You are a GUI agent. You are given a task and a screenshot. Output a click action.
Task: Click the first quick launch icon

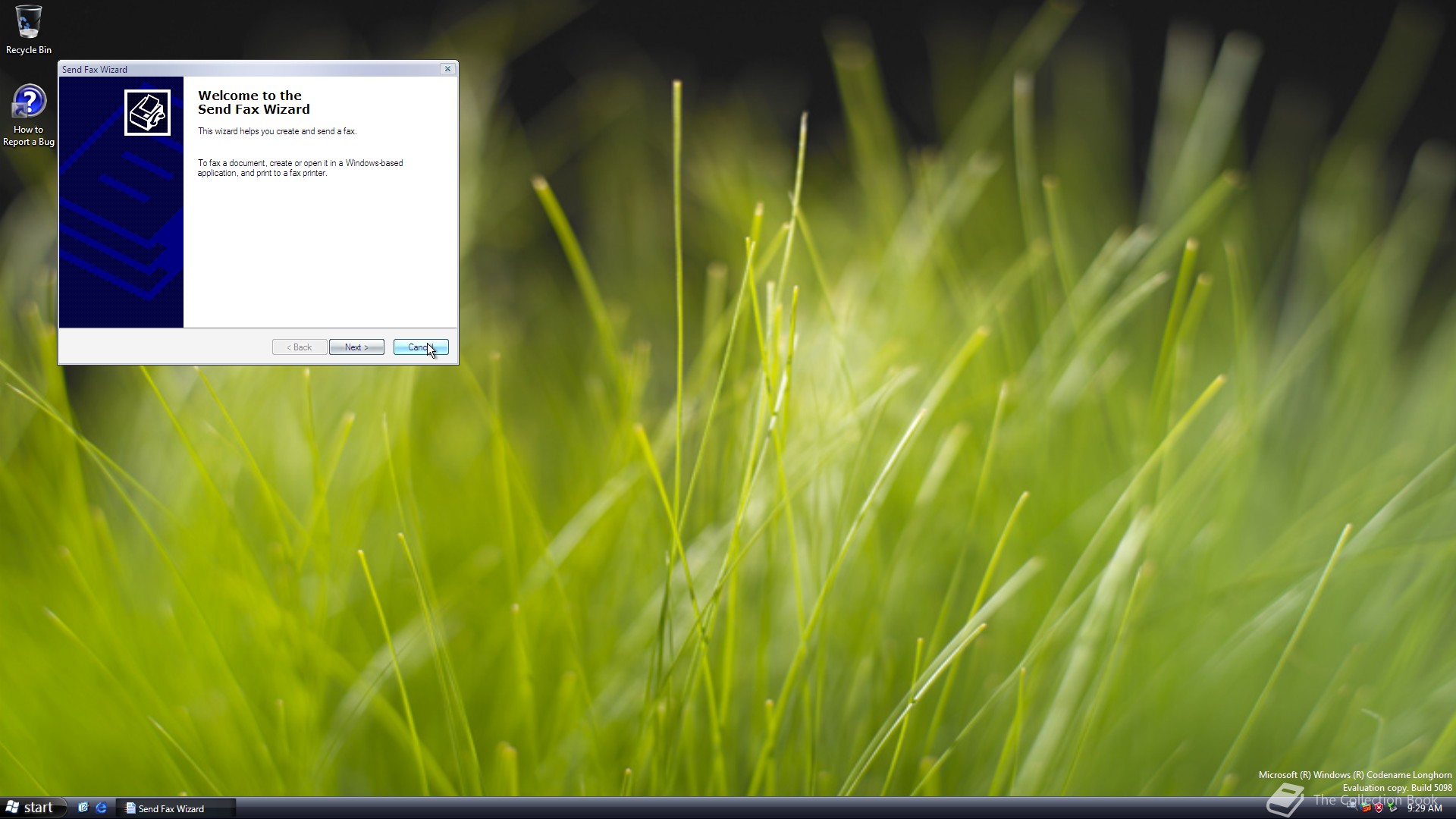(x=83, y=808)
